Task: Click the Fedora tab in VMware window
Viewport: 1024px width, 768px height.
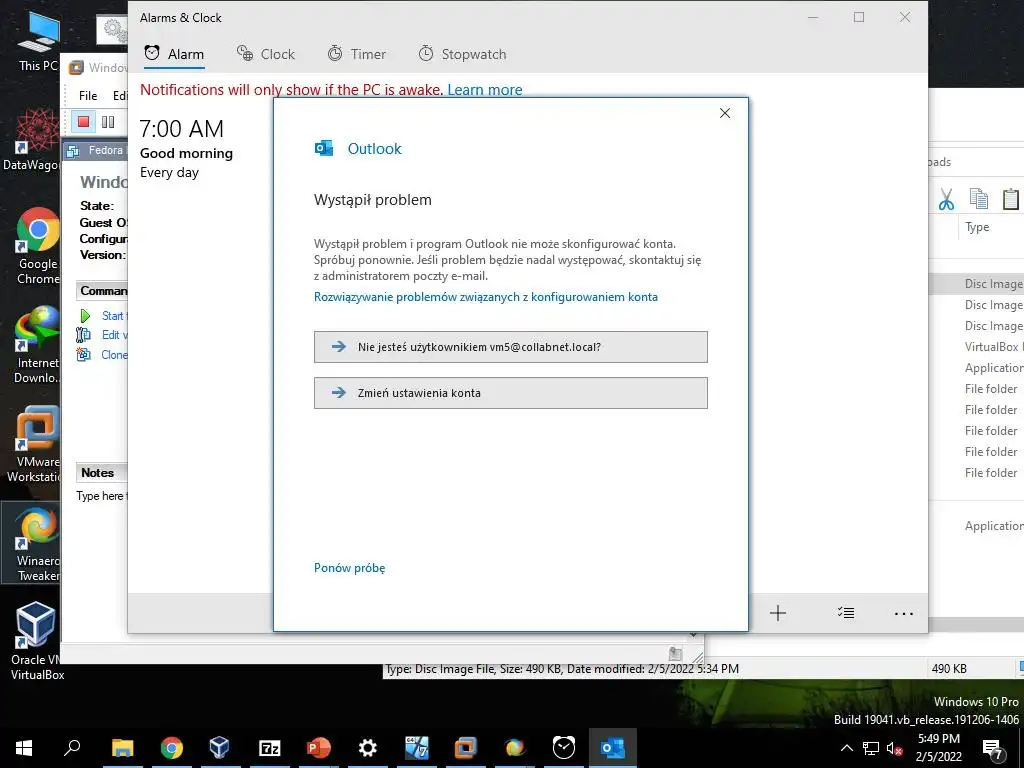Action: (97, 150)
